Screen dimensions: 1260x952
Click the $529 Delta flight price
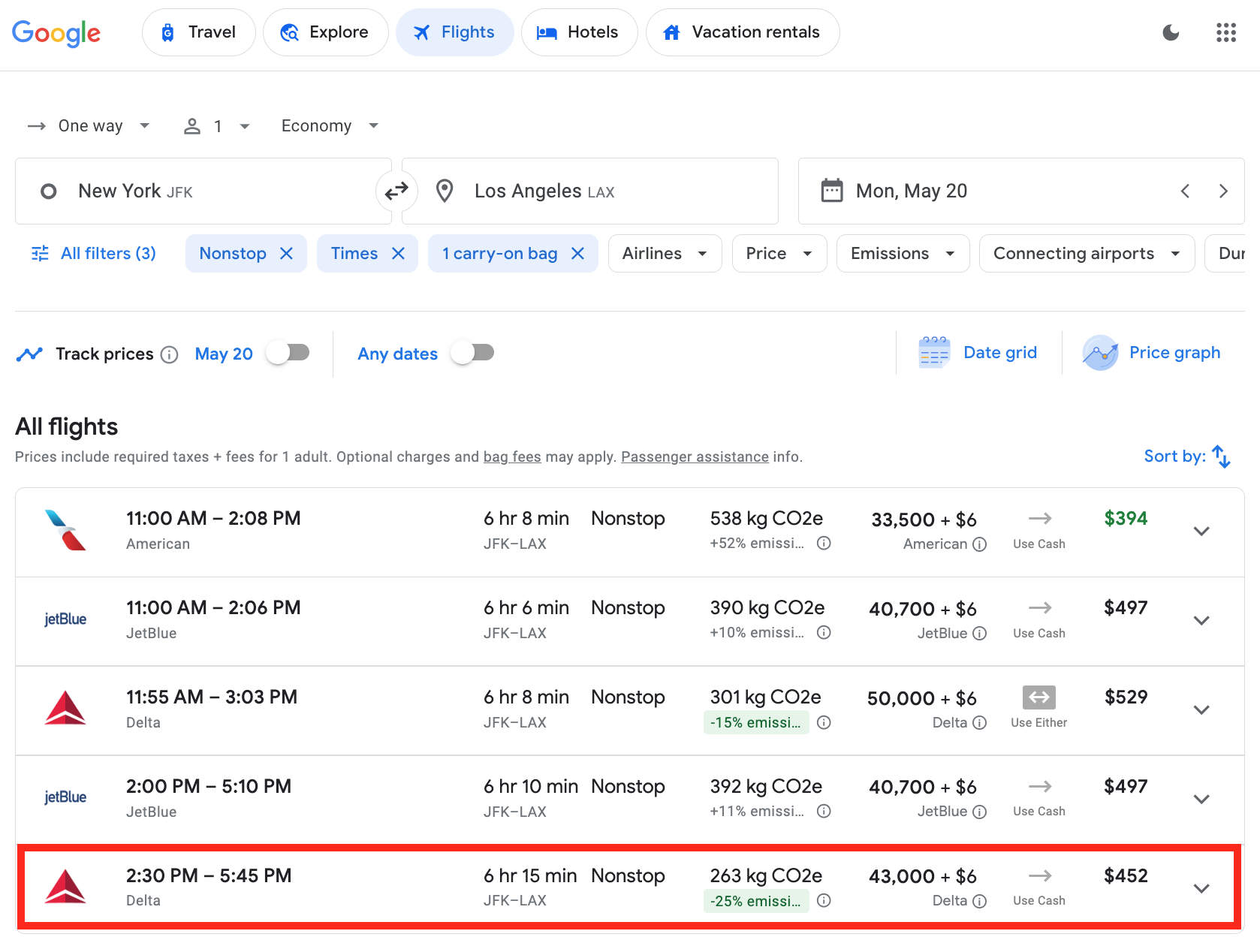(x=1126, y=697)
